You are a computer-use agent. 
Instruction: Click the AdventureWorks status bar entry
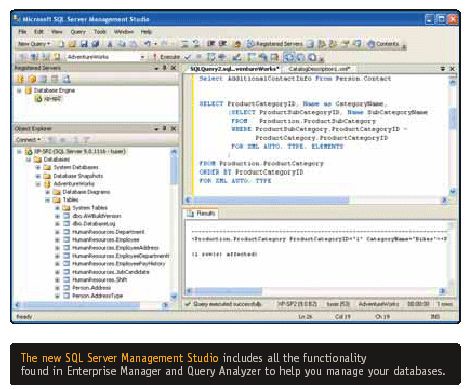pyautogui.click(x=379, y=304)
